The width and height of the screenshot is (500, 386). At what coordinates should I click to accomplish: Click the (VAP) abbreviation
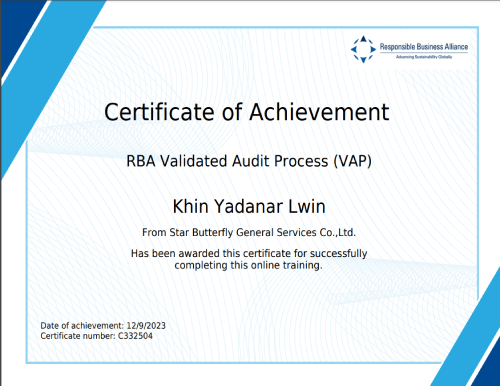[353, 161]
